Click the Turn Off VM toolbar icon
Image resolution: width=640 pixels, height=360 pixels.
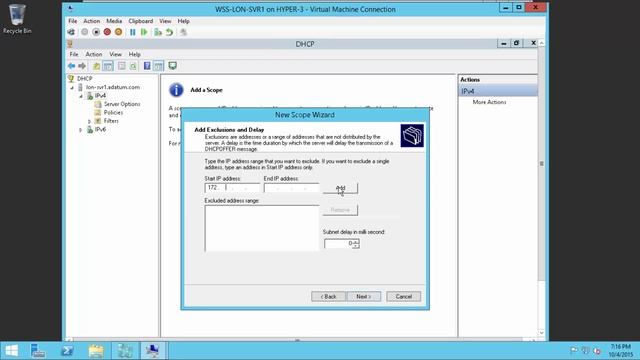(x=96, y=32)
